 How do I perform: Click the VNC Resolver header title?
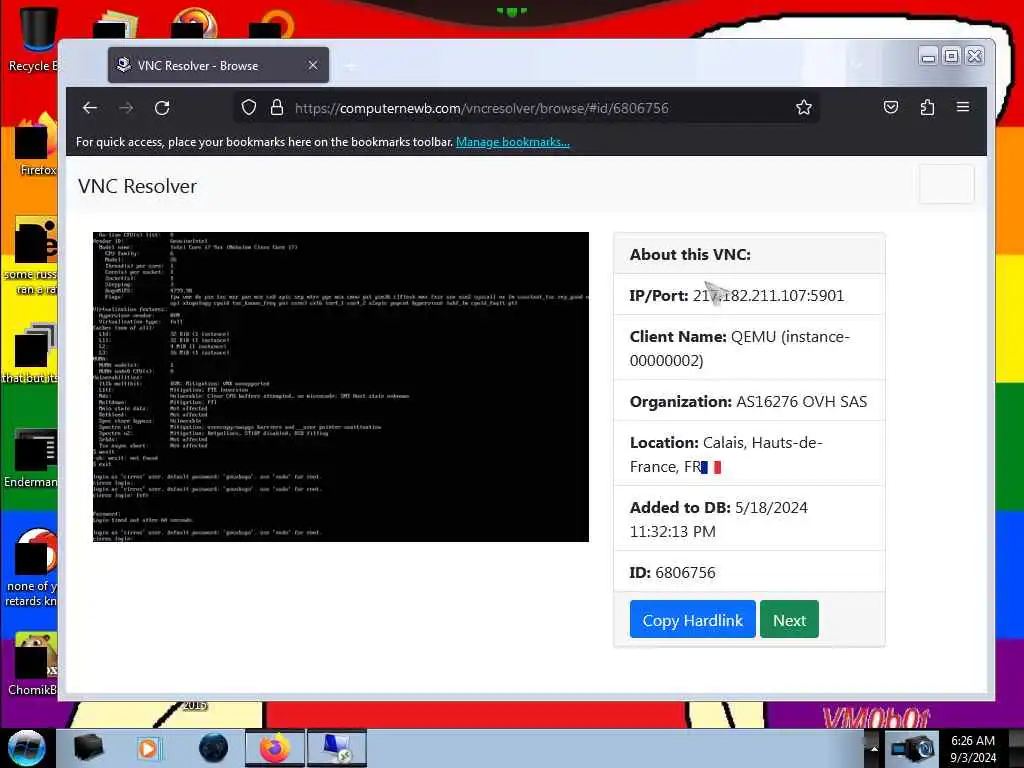137,186
